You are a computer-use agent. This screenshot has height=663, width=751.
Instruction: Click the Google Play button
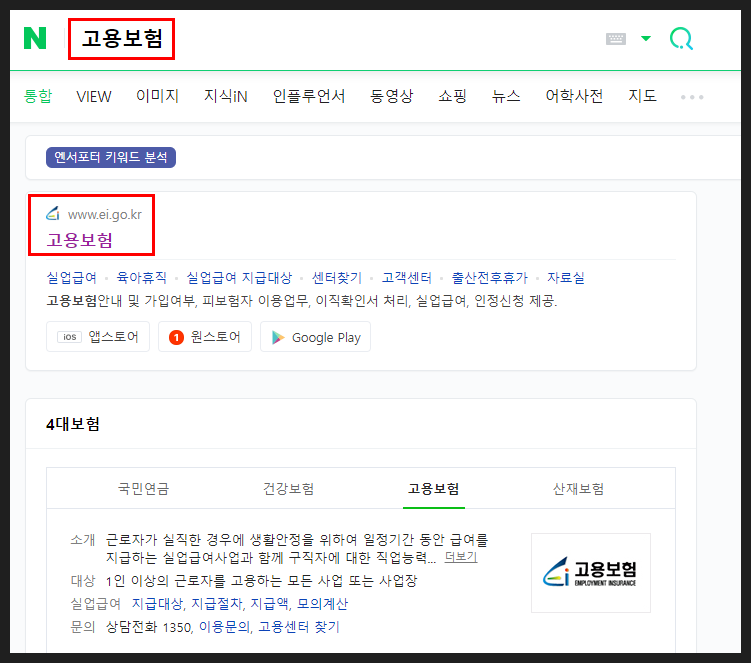tap(315, 337)
